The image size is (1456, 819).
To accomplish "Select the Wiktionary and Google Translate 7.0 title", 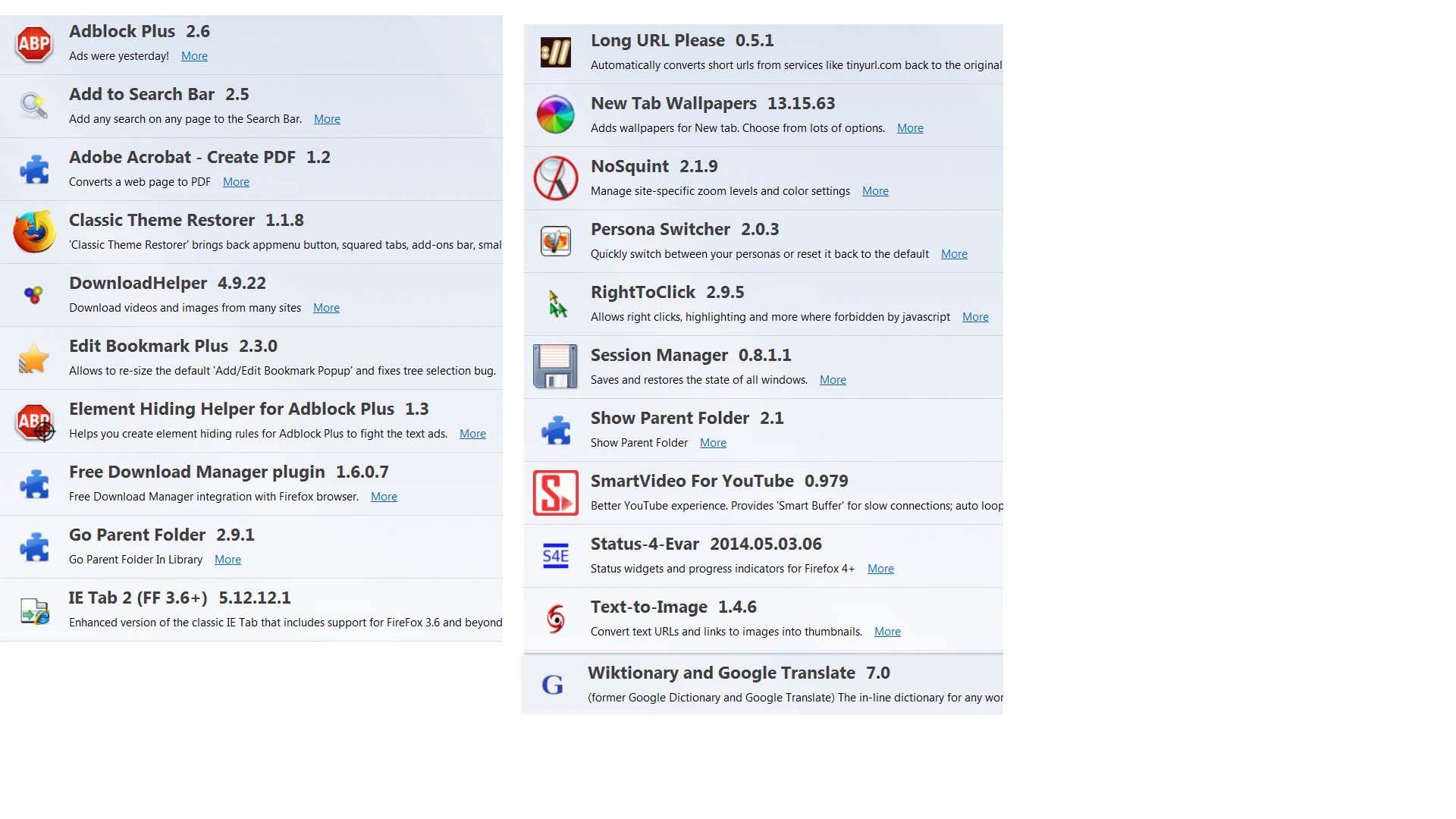I will pyautogui.click(x=739, y=673).
